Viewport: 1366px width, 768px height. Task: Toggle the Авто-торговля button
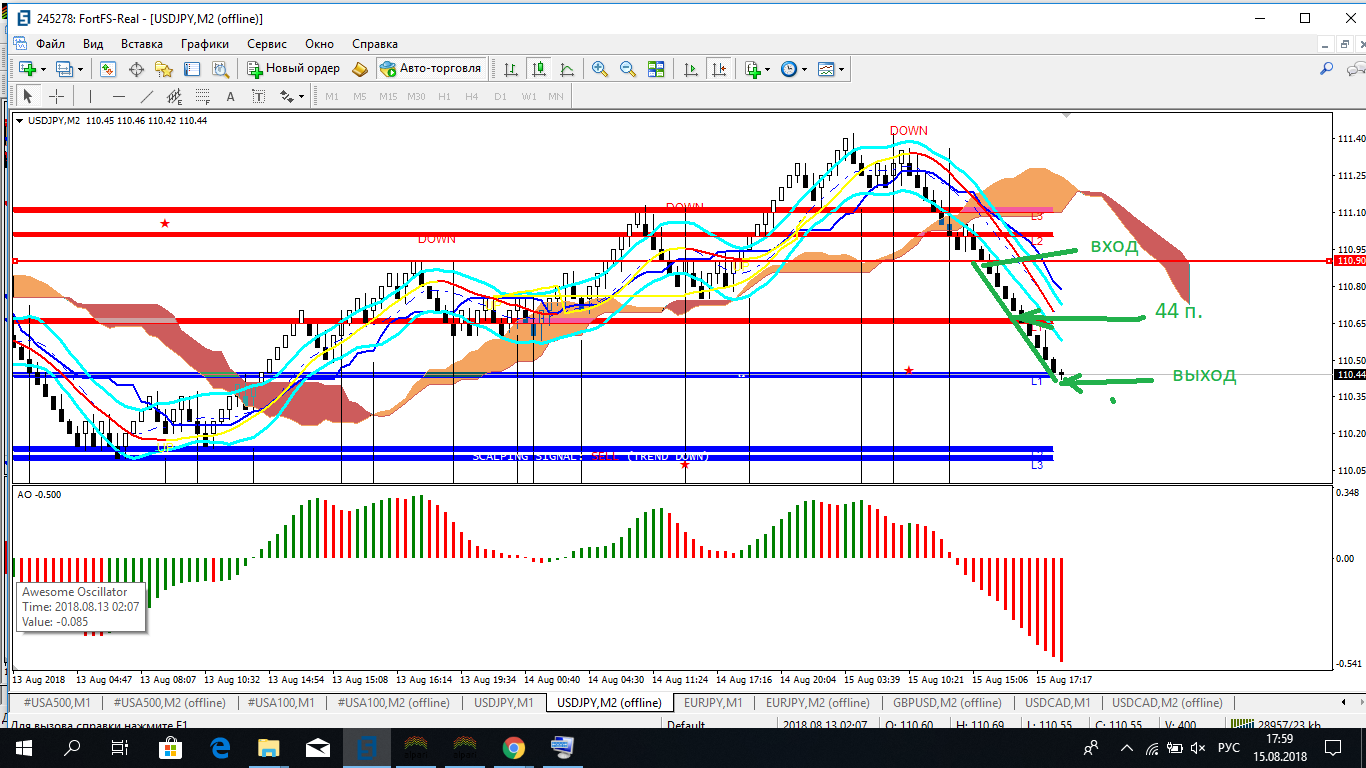coord(431,69)
